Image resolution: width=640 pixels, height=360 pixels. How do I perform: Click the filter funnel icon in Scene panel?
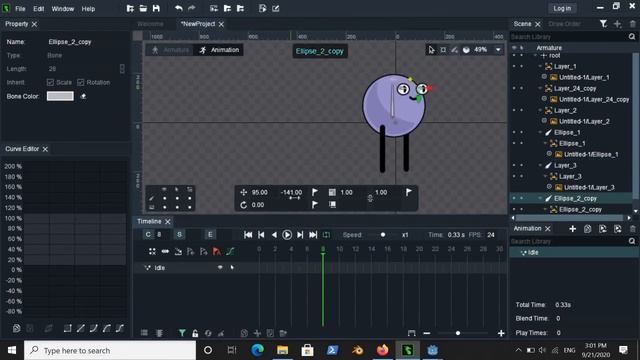(603, 24)
